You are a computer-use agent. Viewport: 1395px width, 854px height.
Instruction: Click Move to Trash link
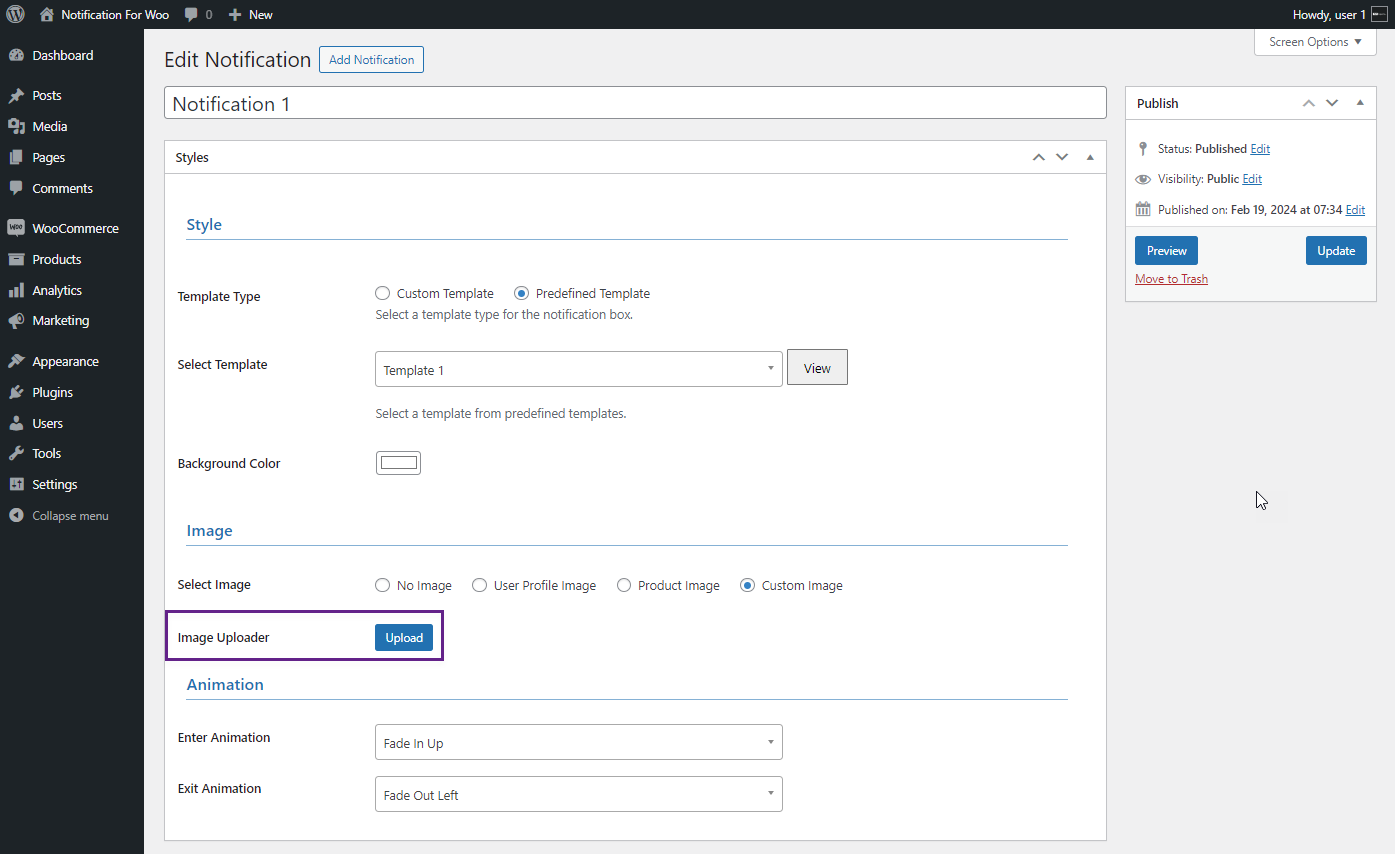pyautogui.click(x=1171, y=279)
